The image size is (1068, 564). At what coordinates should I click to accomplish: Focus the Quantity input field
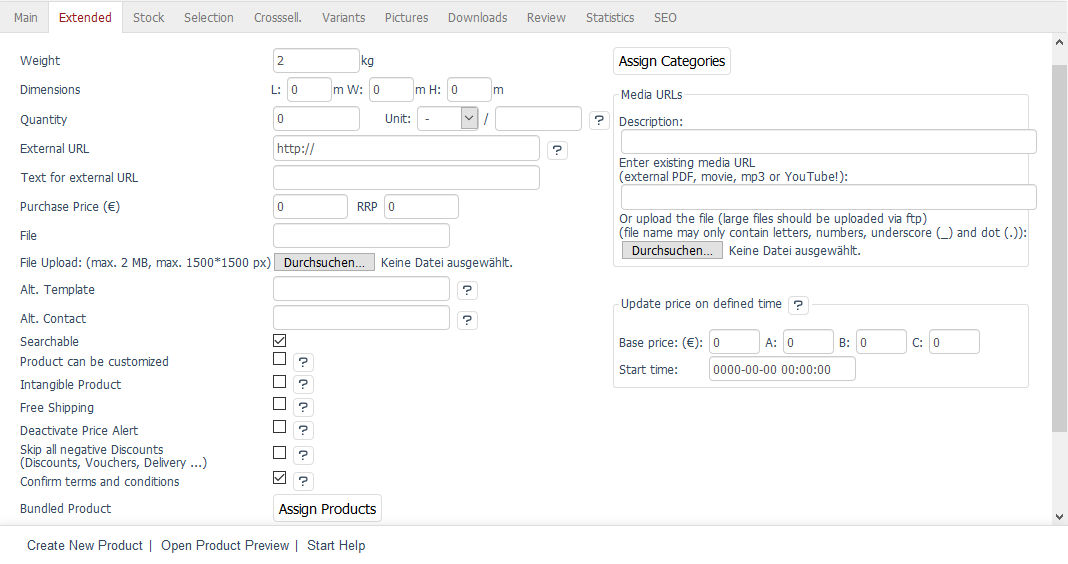[x=316, y=119]
